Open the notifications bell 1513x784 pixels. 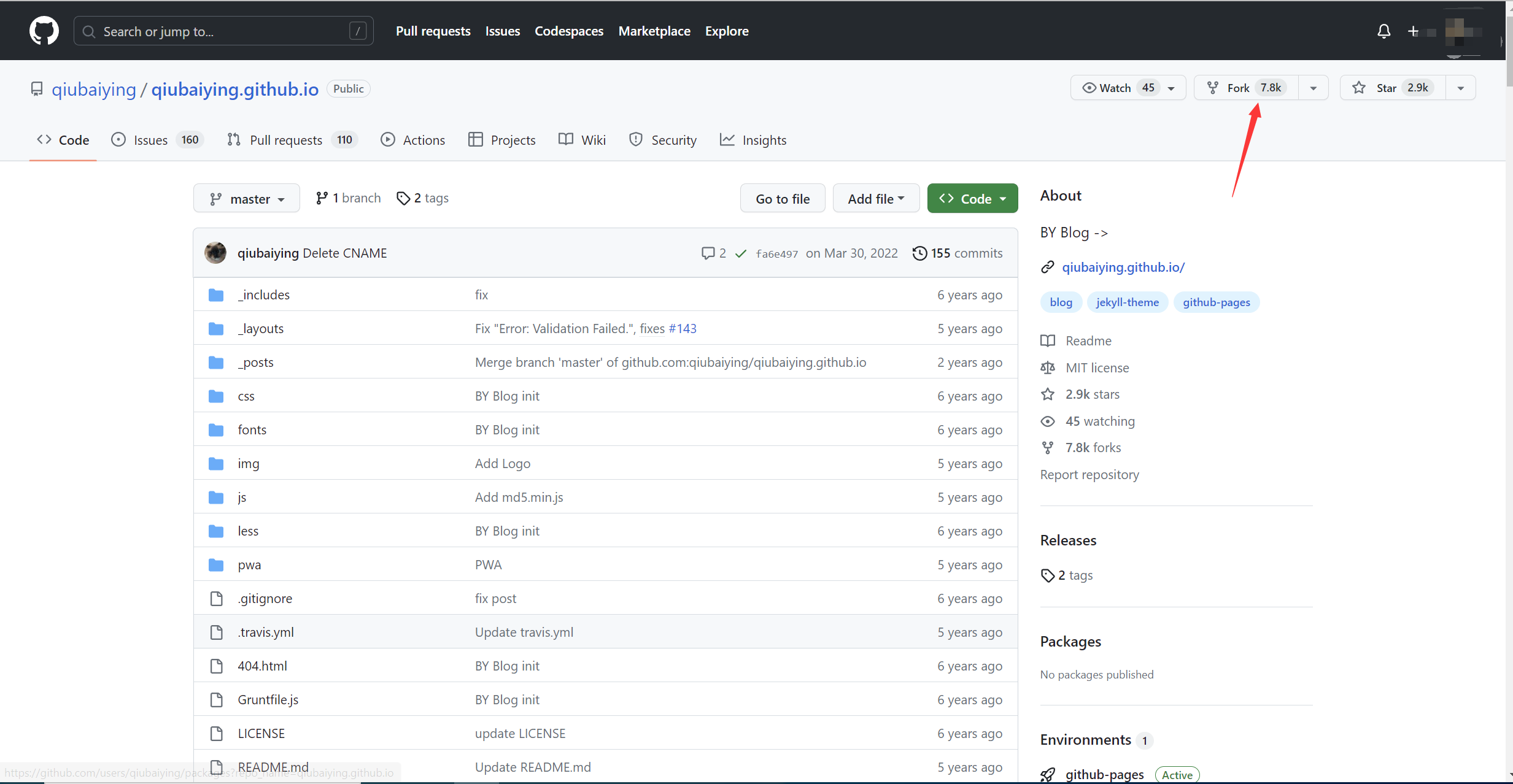pyautogui.click(x=1383, y=31)
